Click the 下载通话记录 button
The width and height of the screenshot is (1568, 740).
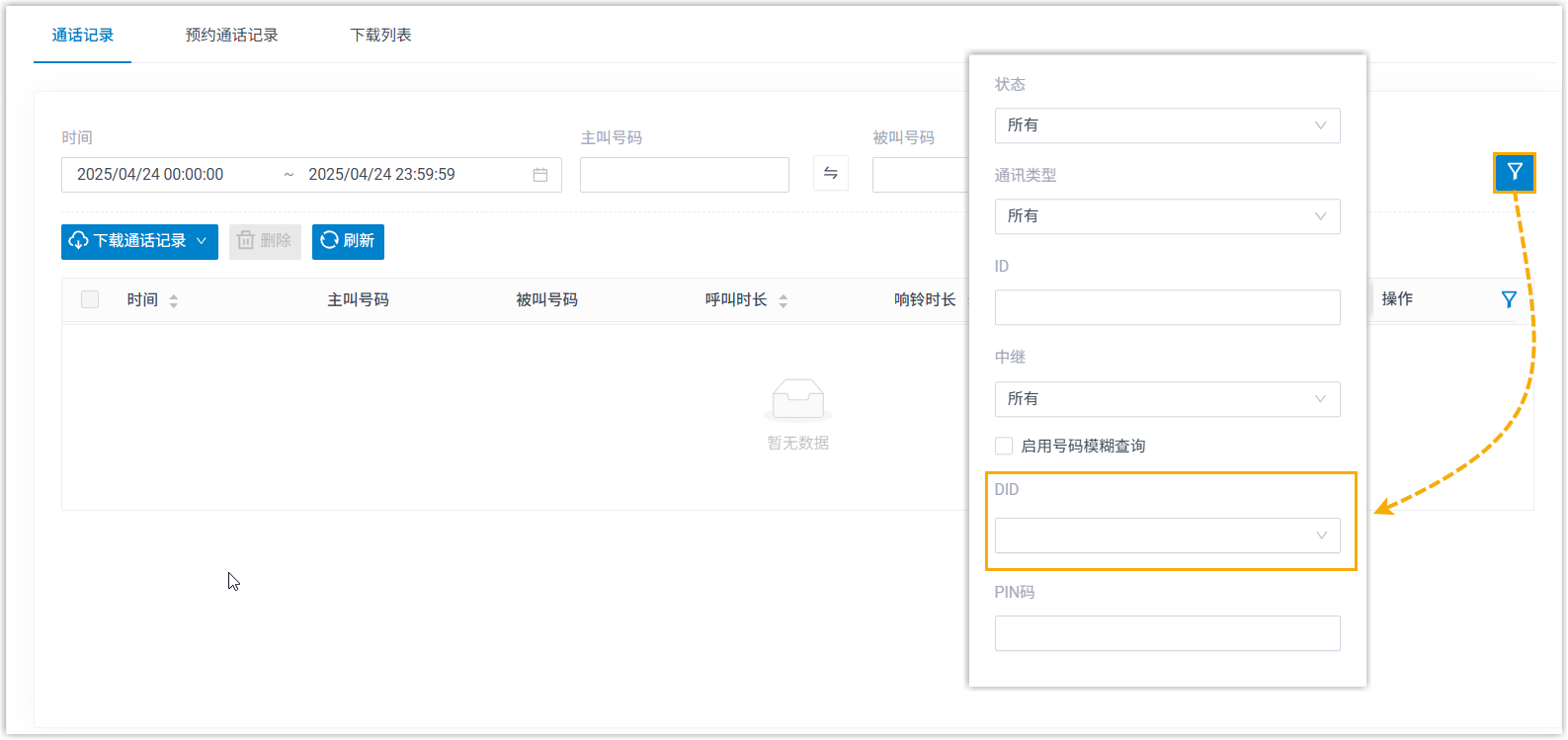pos(139,241)
